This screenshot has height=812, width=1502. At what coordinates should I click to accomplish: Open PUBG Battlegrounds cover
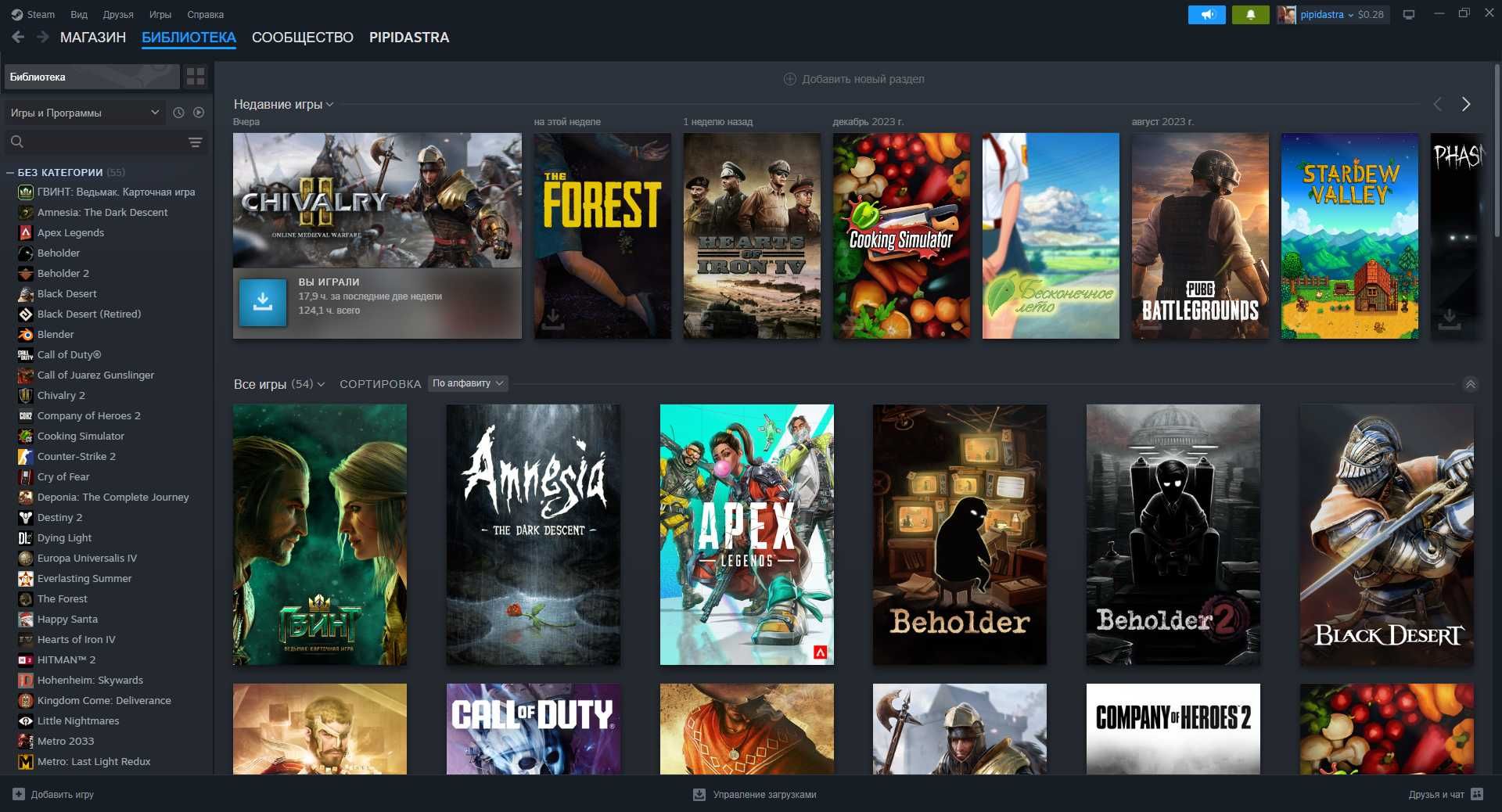pos(1200,235)
